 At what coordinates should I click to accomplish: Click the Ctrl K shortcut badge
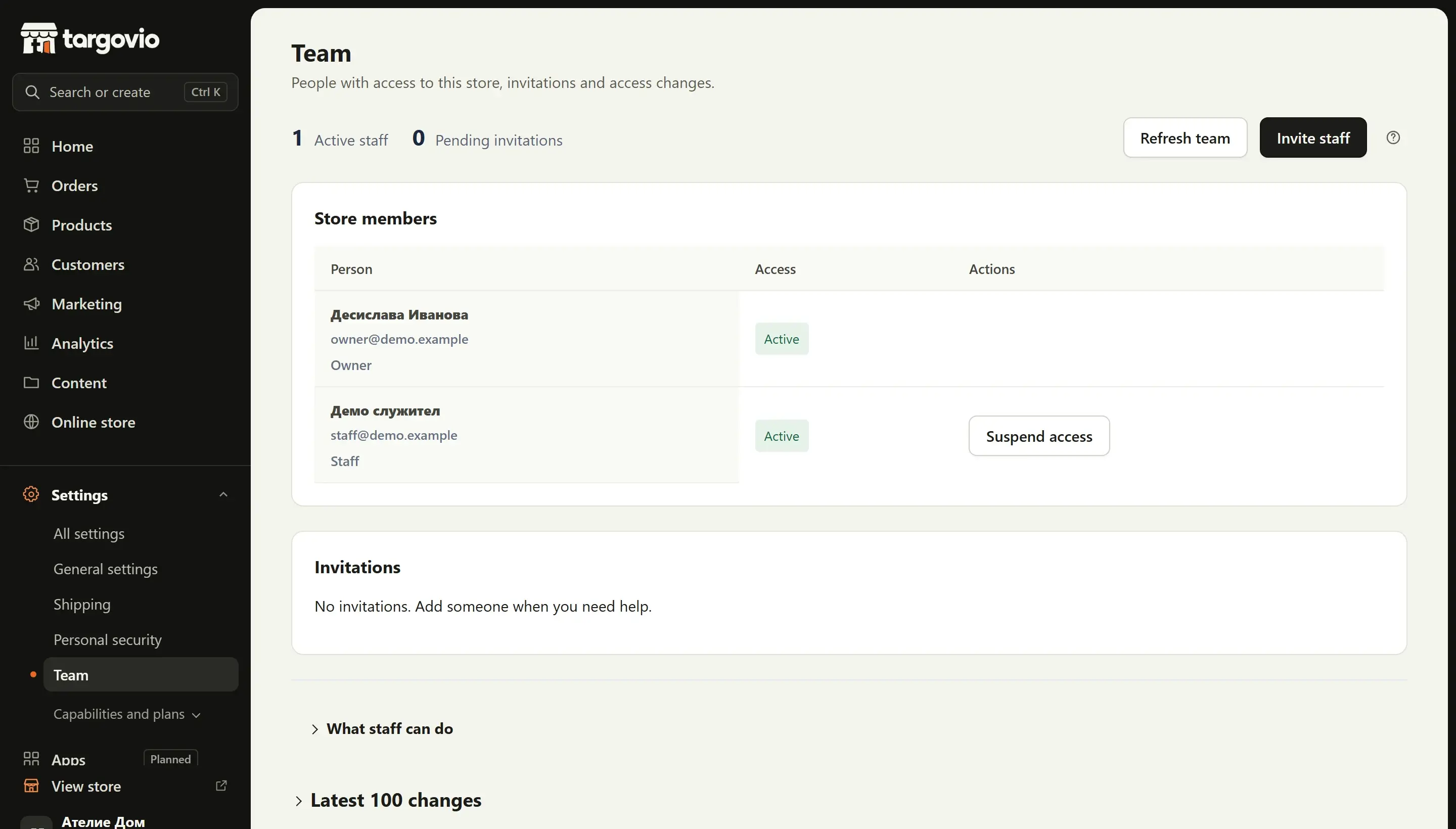(x=206, y=92)
